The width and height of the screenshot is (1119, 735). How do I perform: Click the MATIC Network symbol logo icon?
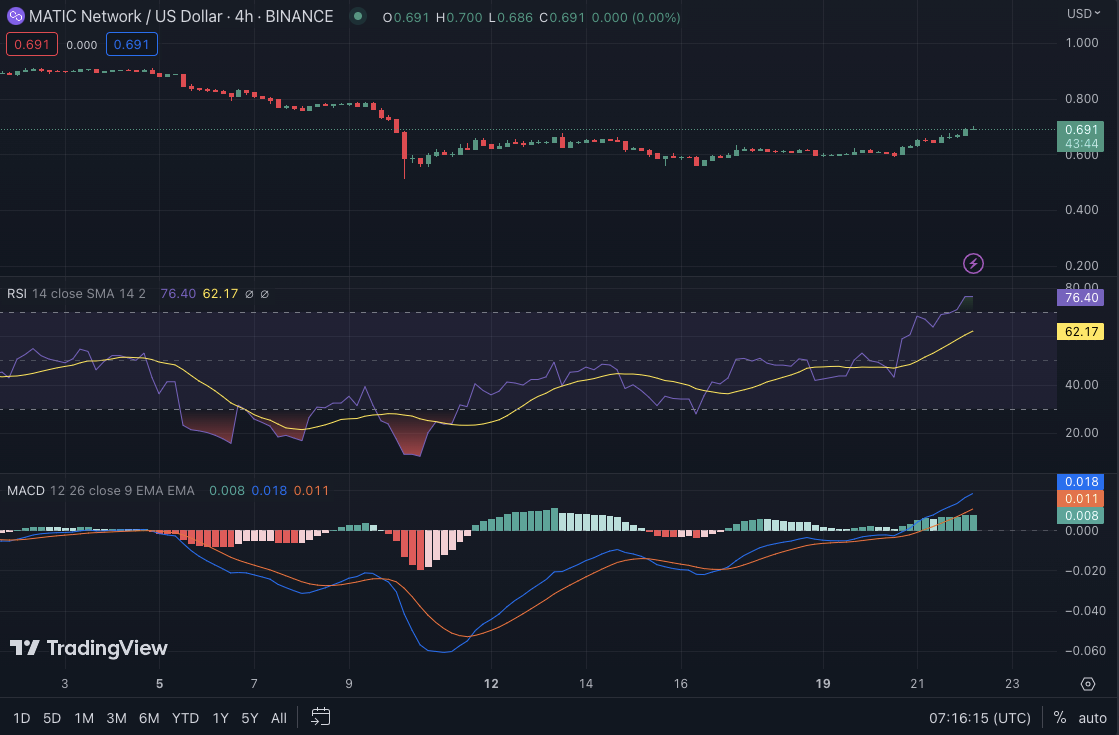pyautogui.click(x=15, y=16)
